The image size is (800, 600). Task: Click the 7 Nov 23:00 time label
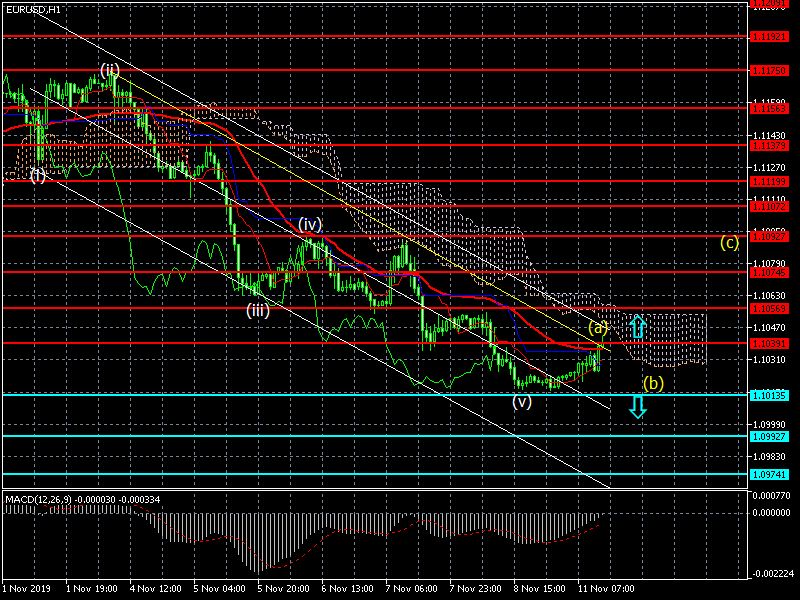476,589
